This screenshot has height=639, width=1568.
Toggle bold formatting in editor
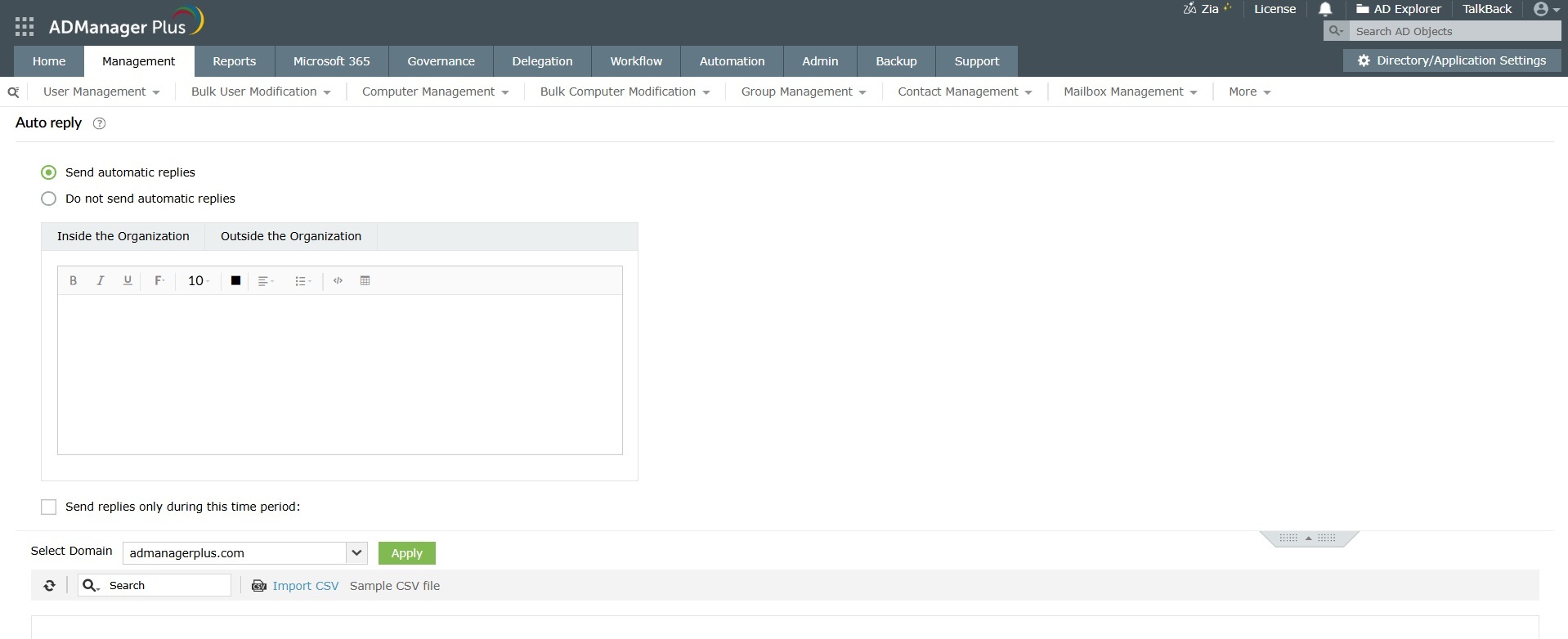73,280
